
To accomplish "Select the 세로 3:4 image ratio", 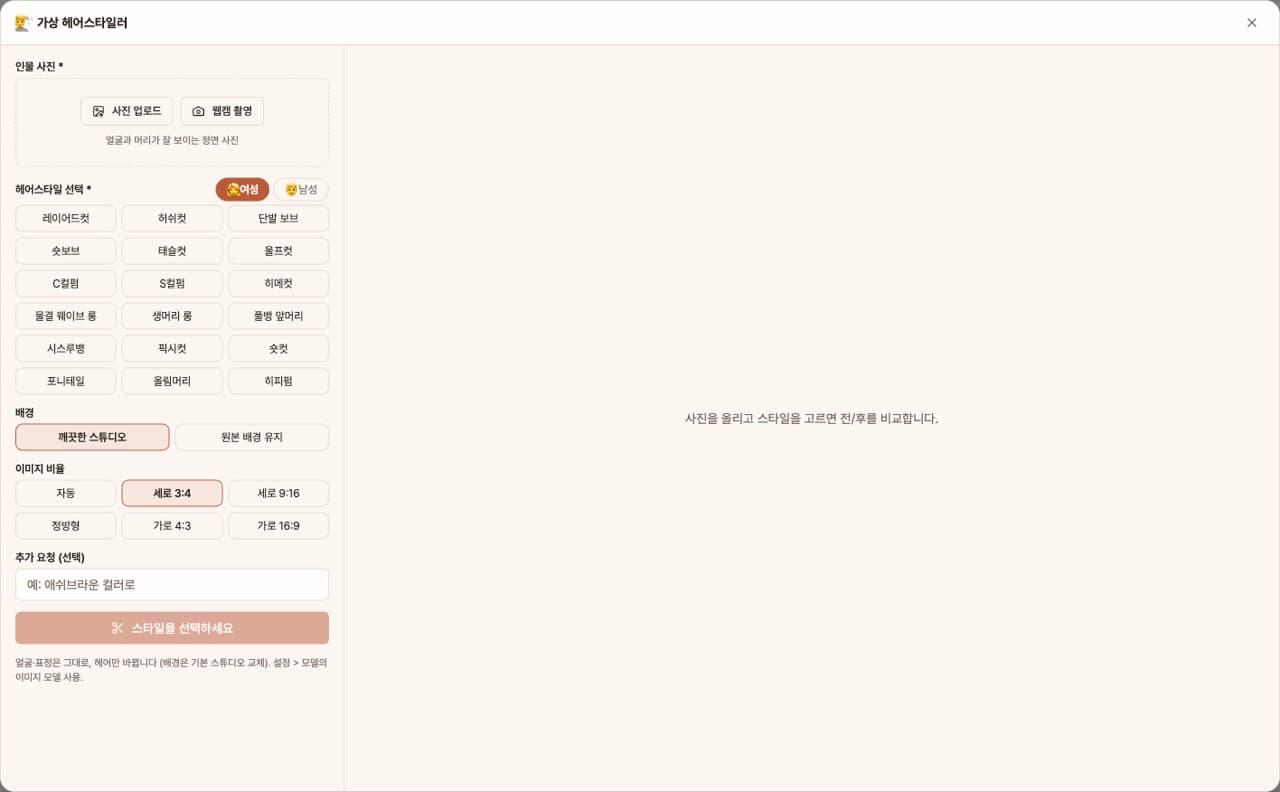I will (172, 493).
